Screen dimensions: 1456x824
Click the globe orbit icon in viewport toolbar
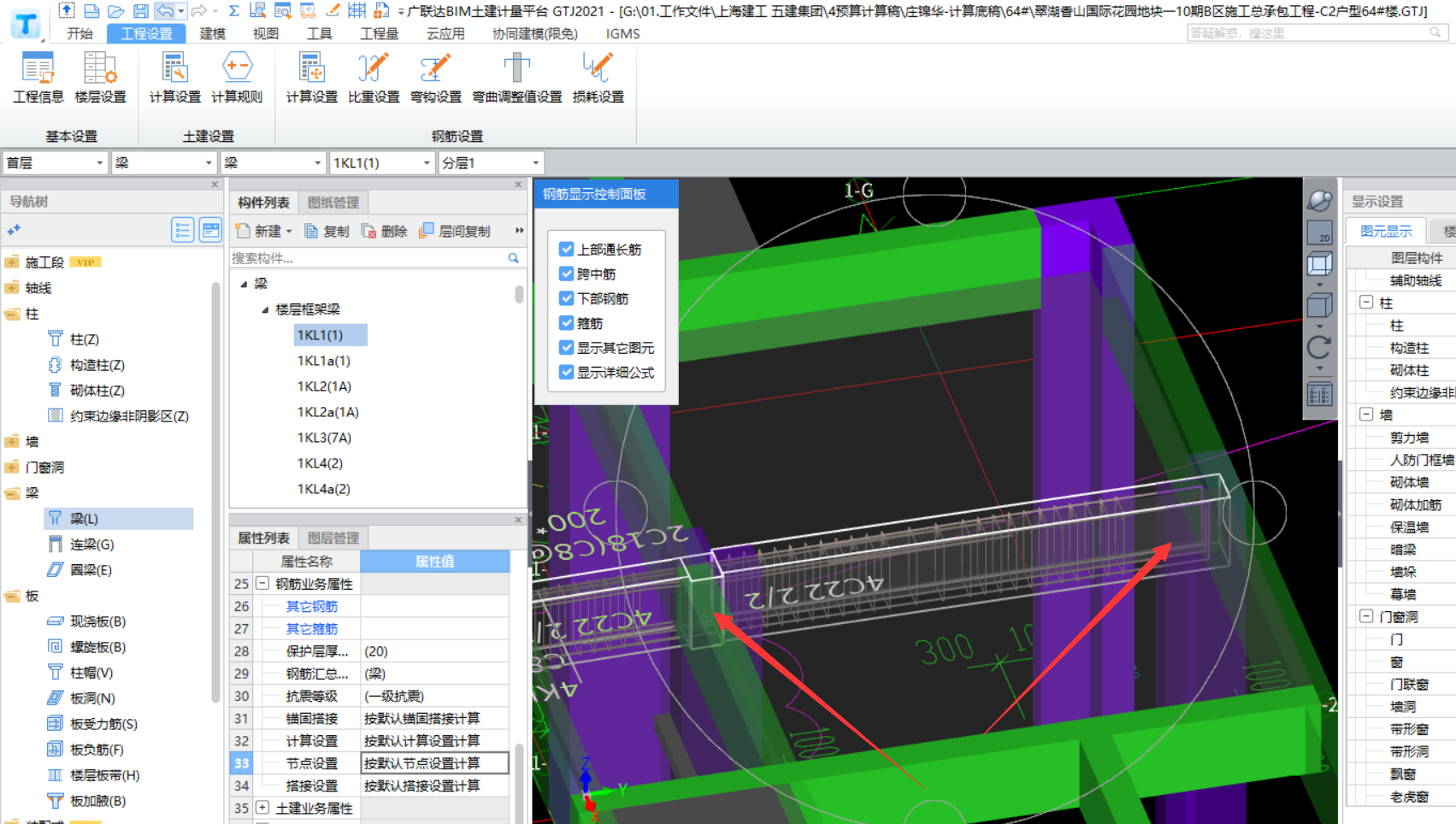point(1319,200)
